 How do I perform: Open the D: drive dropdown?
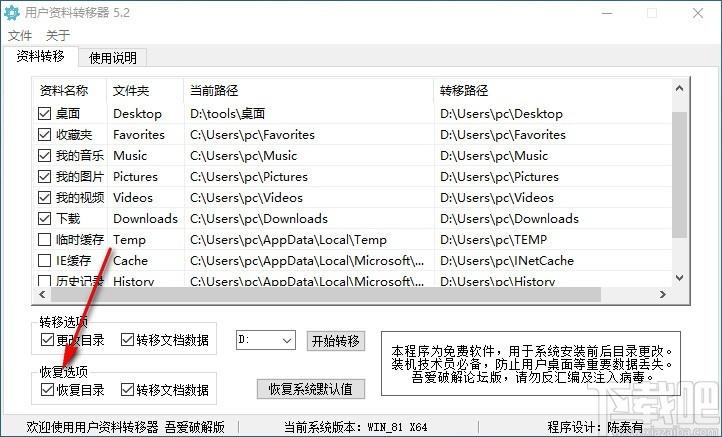coord(266,340)
